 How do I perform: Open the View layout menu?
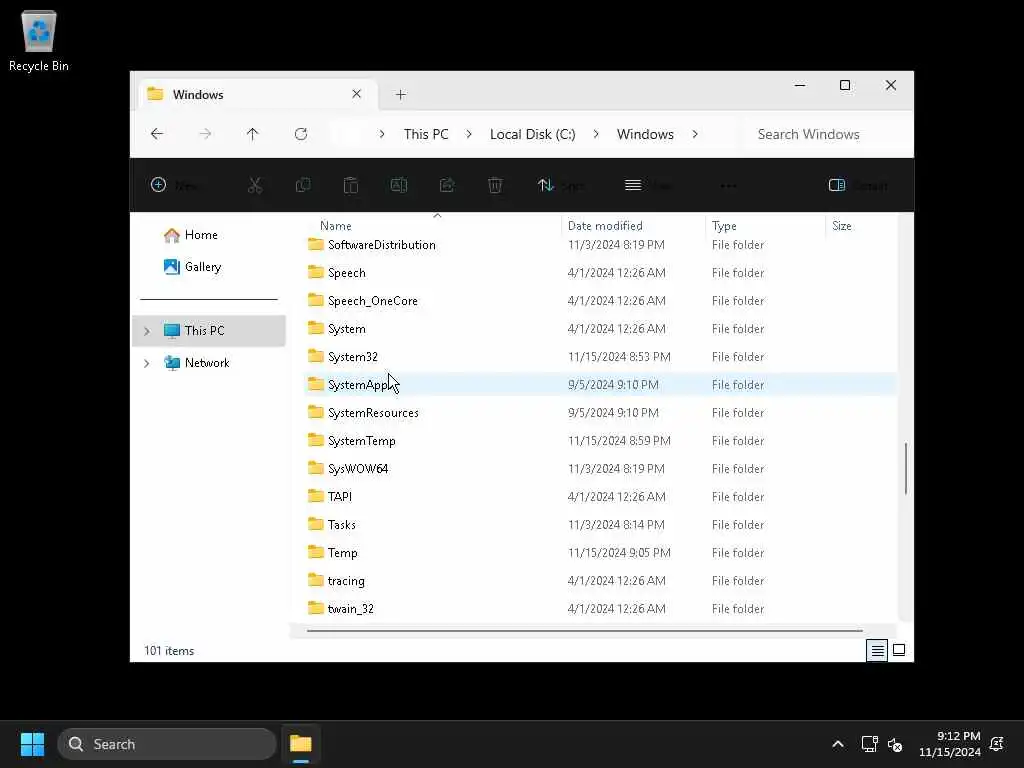coord(648,185)
